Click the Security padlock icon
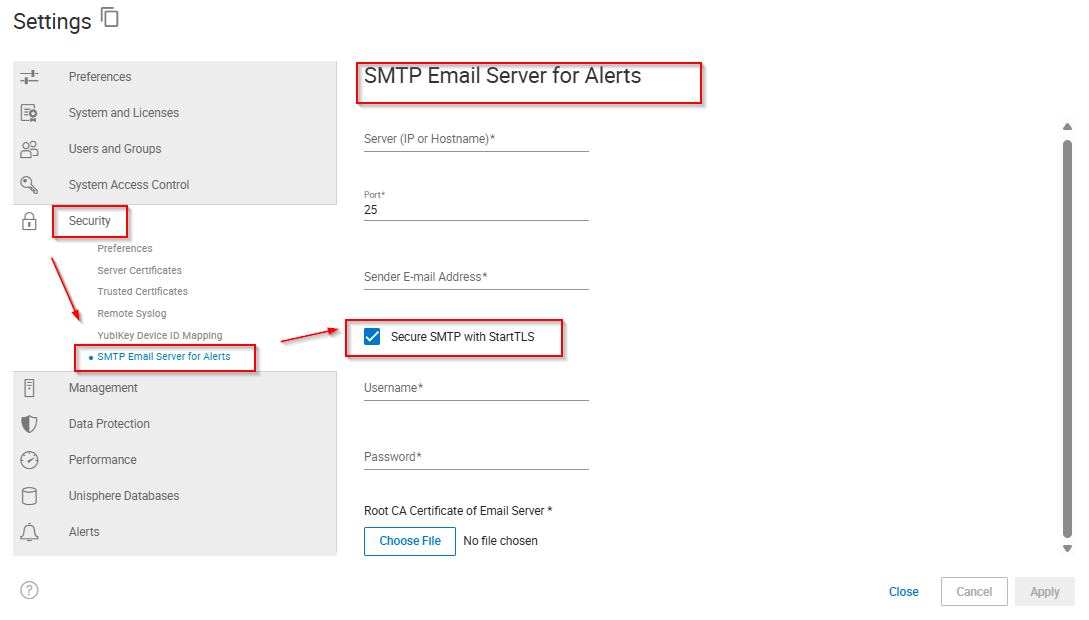 (30, 220)
